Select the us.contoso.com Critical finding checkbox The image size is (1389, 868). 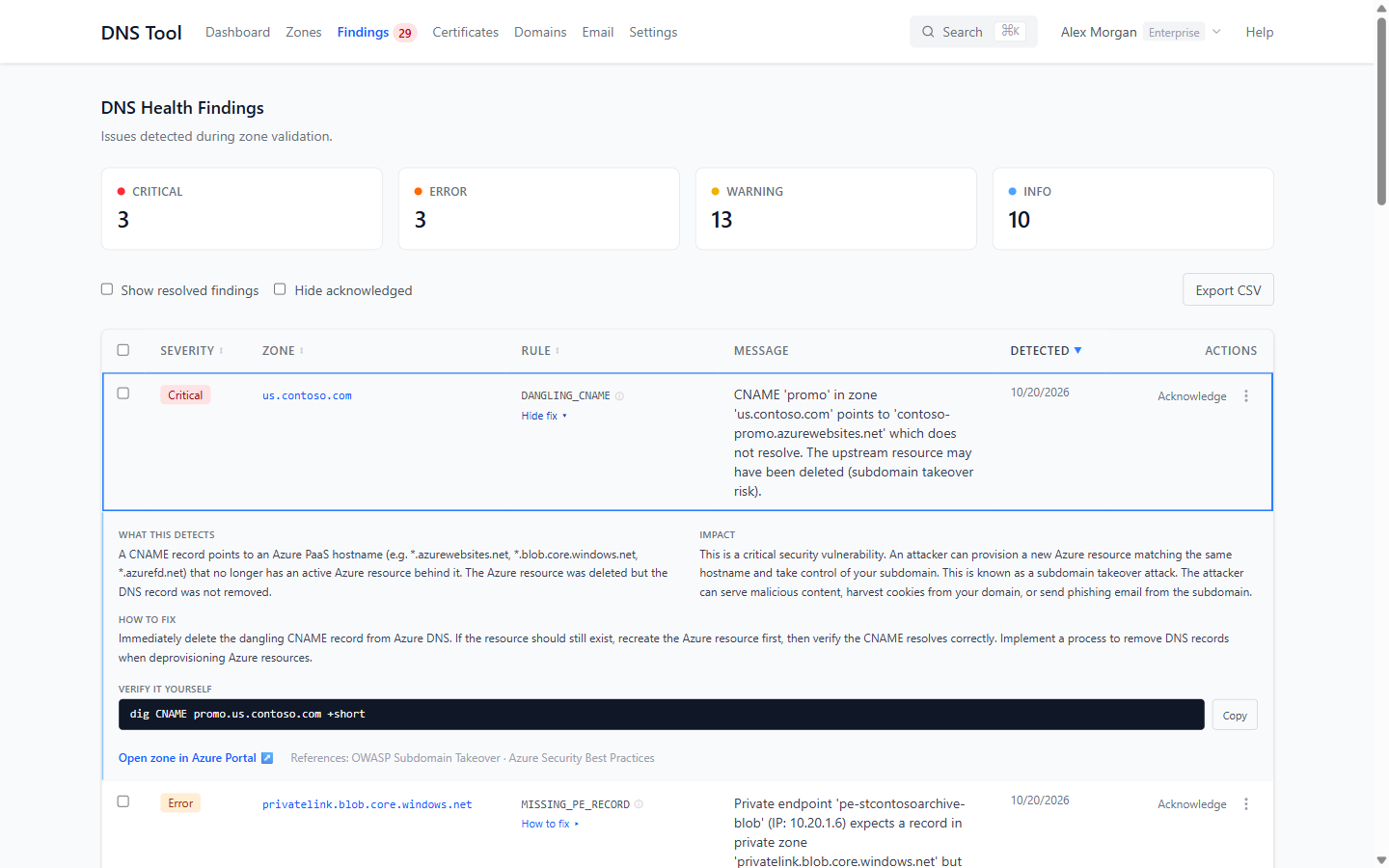pos(123,393)
